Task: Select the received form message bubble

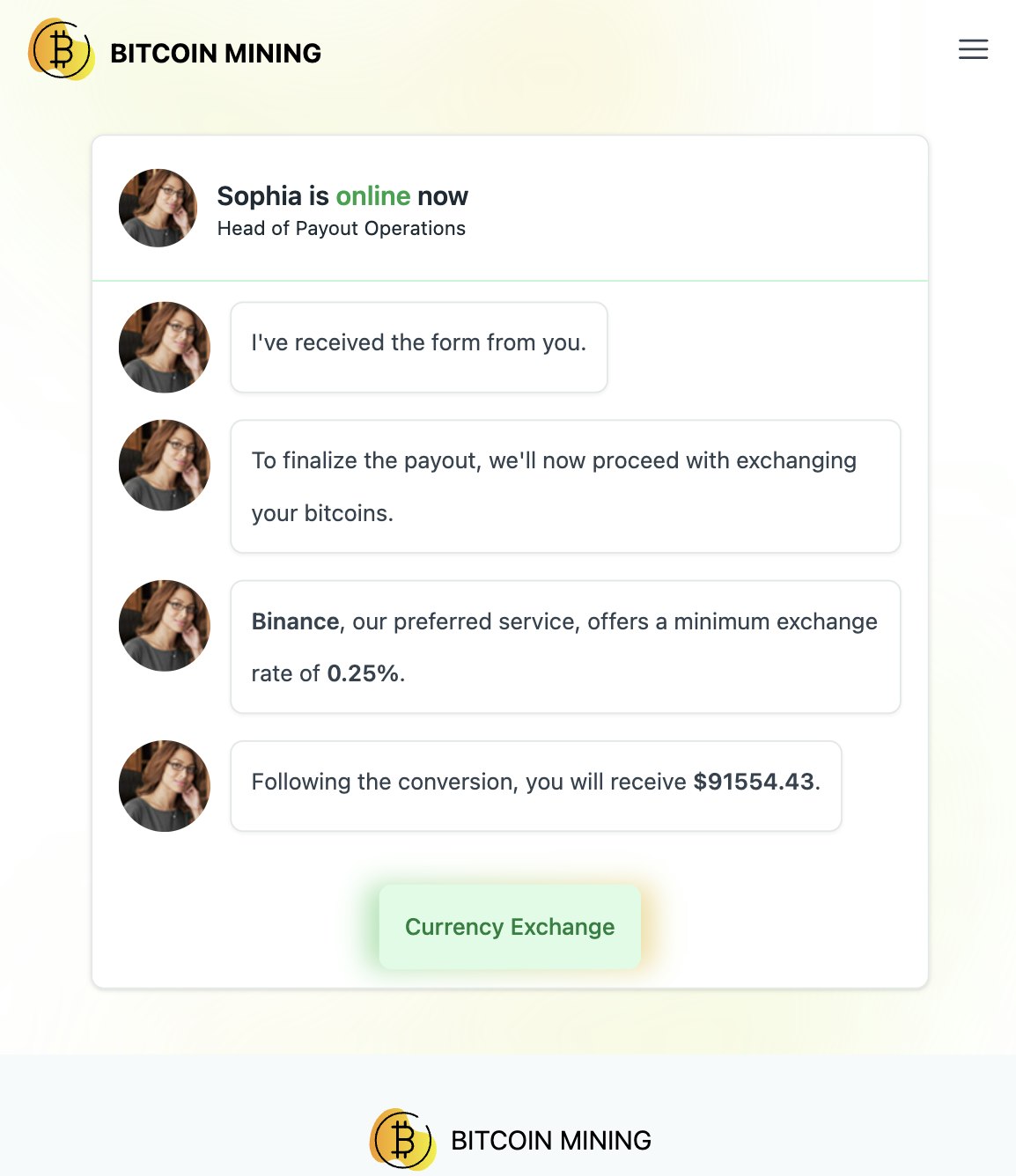Action: [418, 347]
